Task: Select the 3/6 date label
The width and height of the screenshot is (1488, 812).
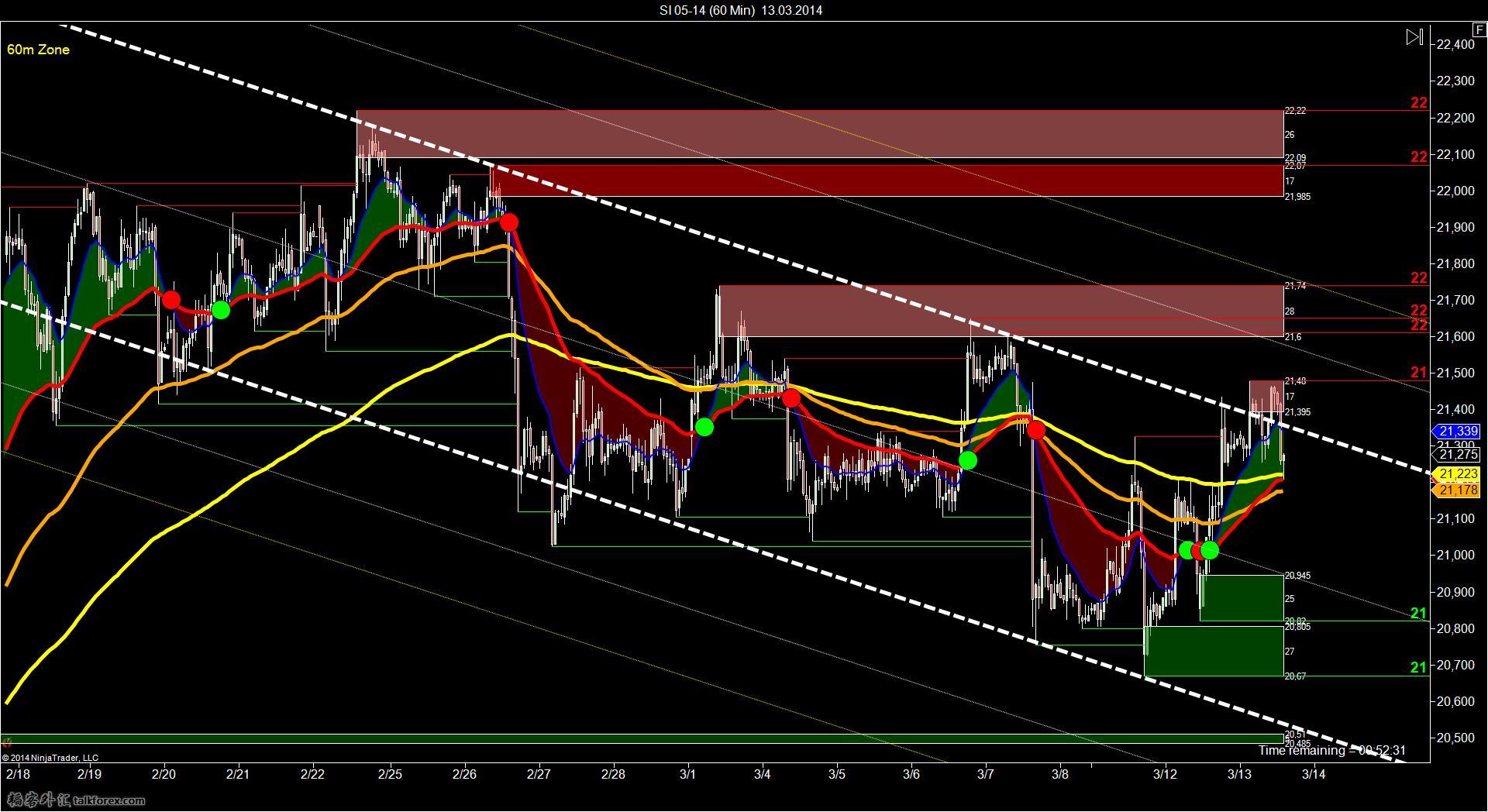Action: point(911,774)
